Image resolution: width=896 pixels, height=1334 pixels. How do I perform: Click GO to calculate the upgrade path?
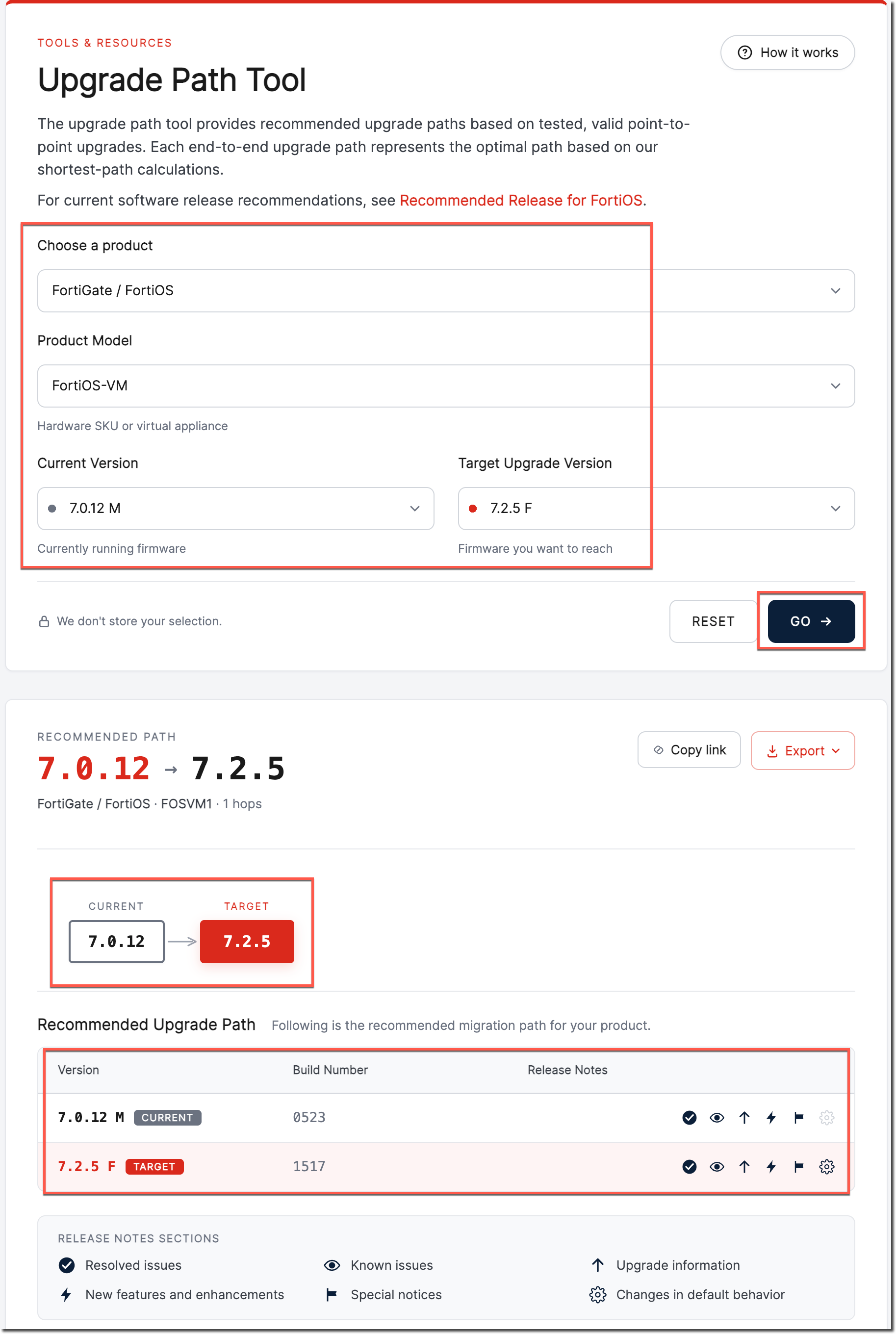pos(811,621)
